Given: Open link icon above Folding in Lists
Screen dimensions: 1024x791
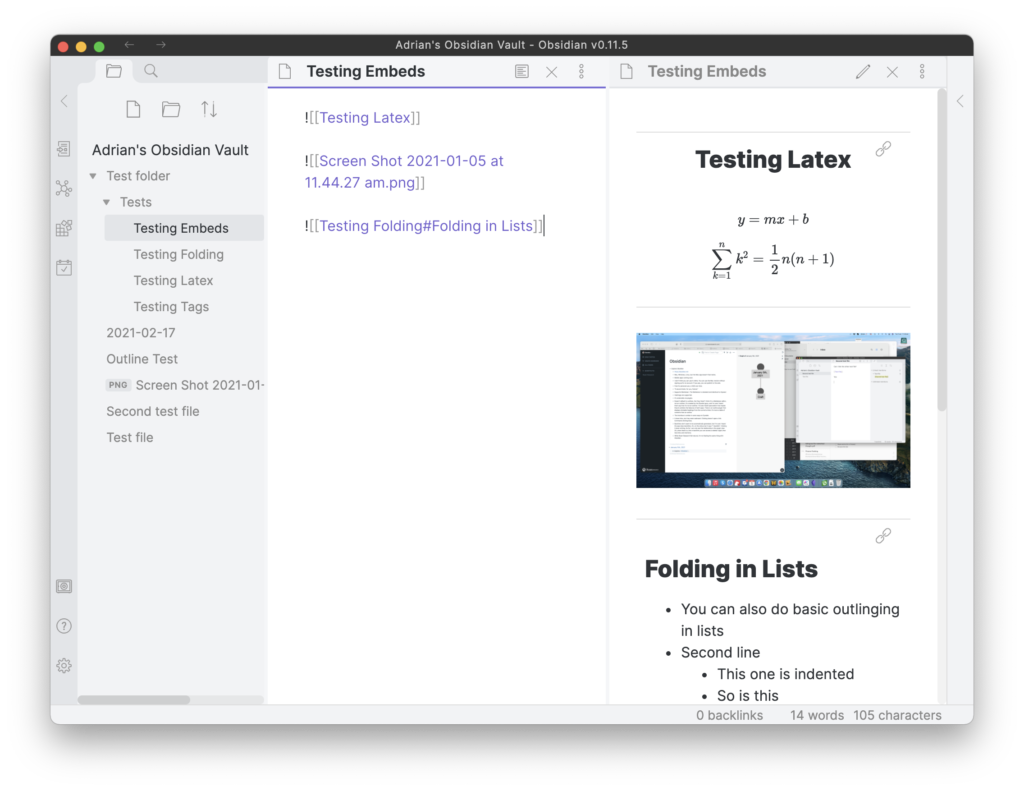Looking at the screenshot, I should tap(883, 536).
